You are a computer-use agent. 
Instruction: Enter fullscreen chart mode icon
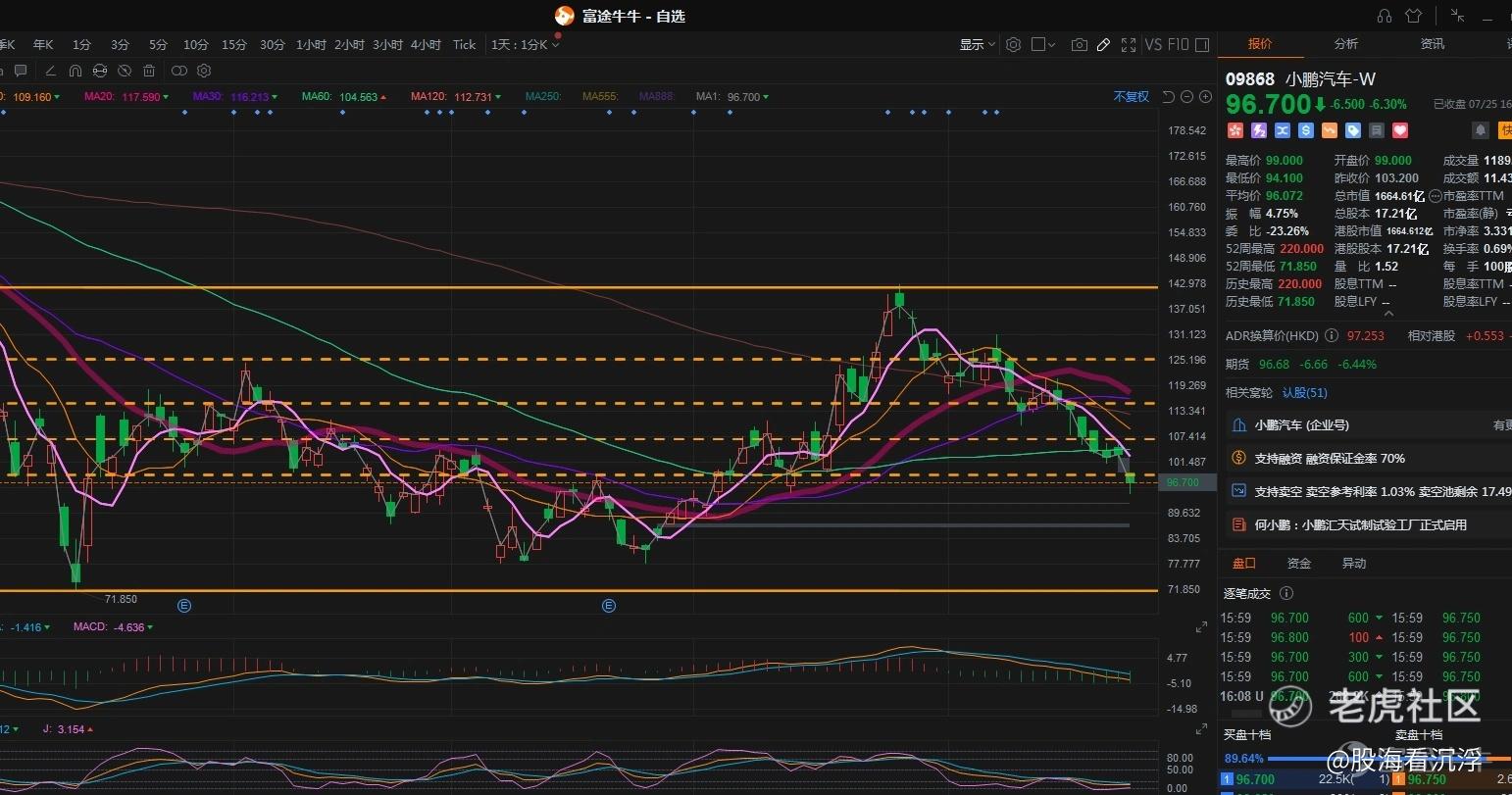click(x=1129, y=45)
